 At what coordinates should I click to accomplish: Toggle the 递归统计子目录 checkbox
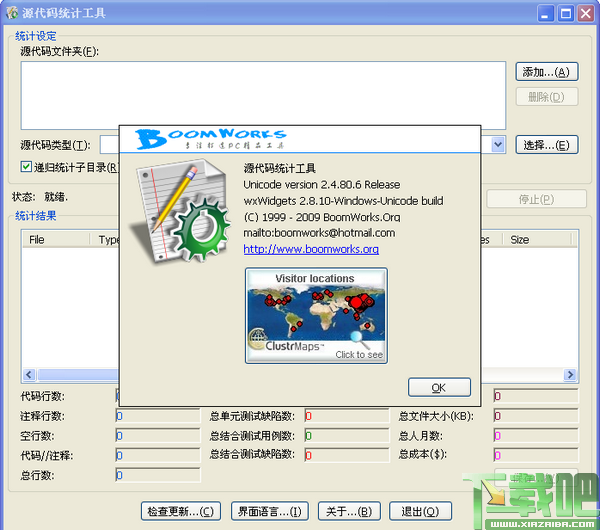coord(26,167)
